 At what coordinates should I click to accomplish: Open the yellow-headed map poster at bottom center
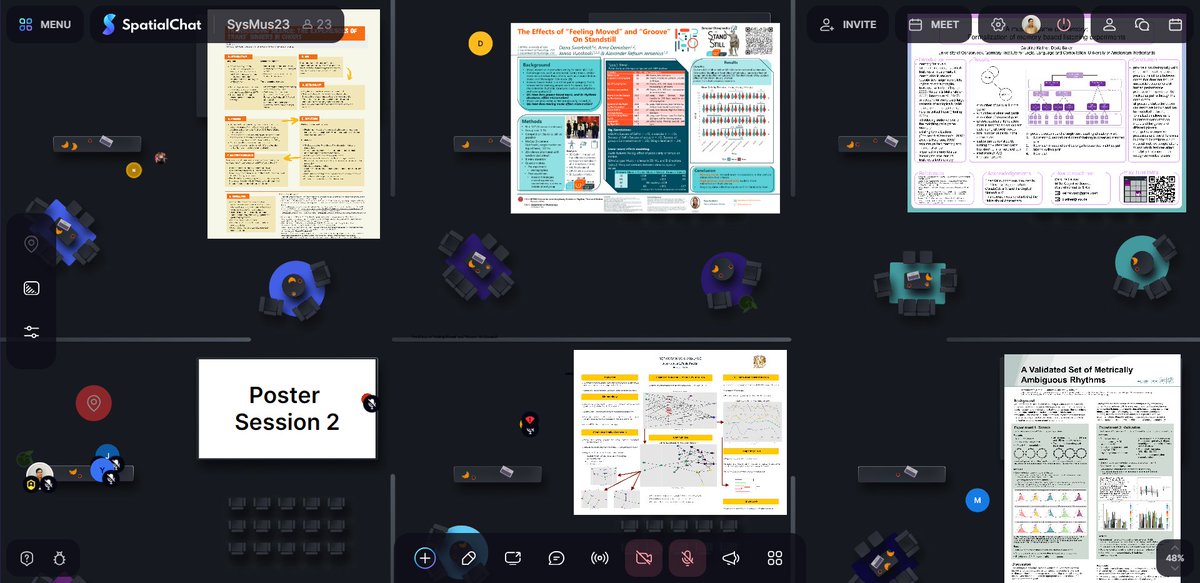coord(680,432)
